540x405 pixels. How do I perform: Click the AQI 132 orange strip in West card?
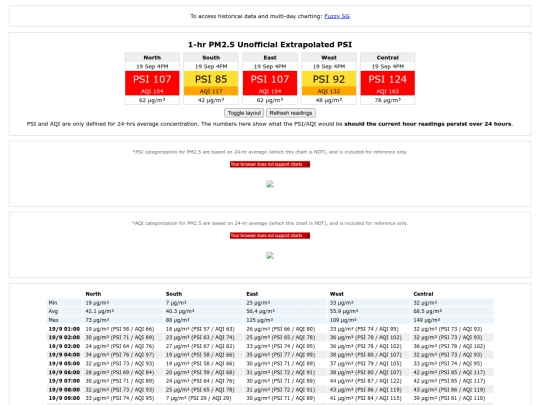tap(329, 91)
